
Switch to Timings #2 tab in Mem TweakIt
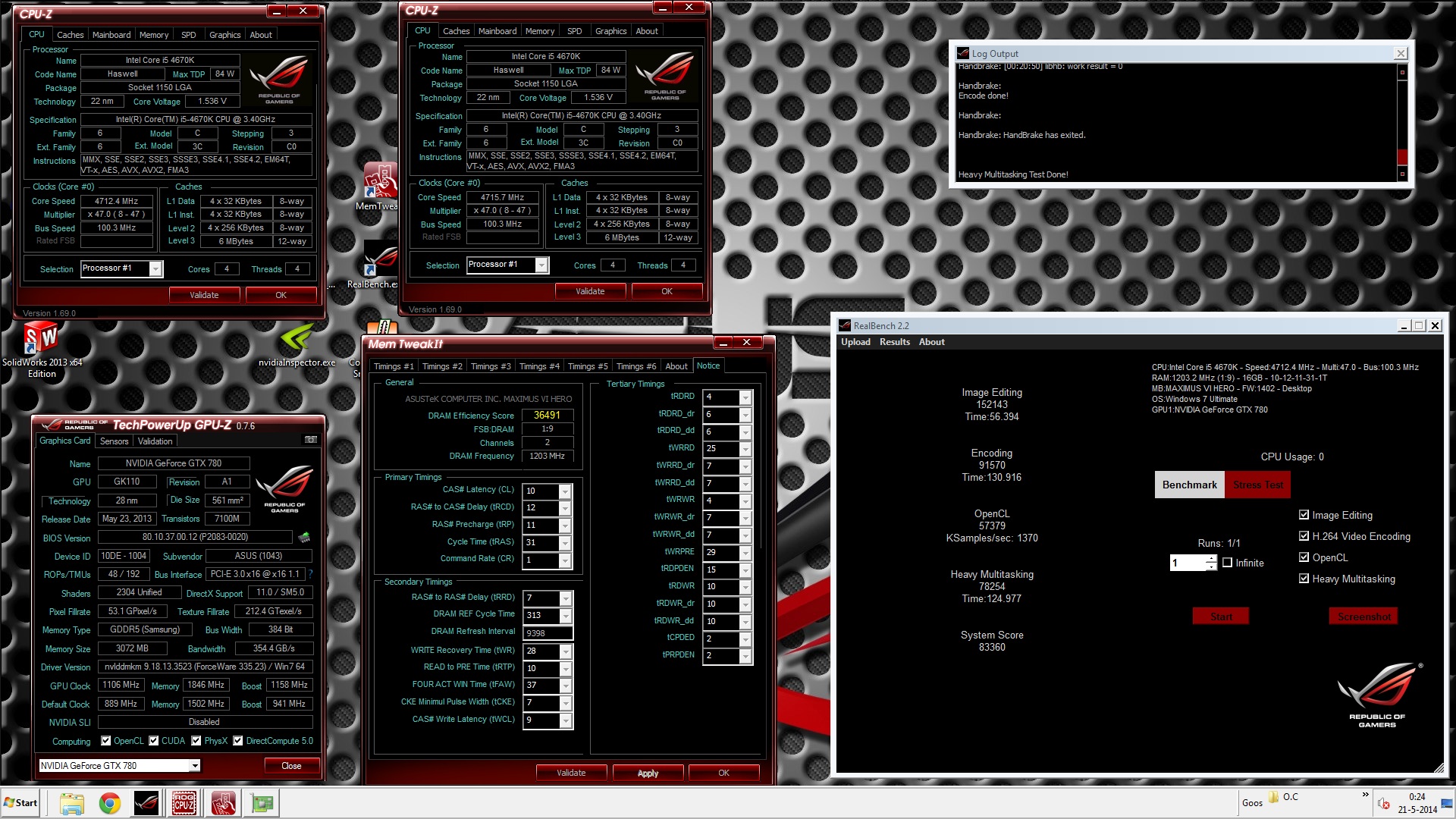tap(442, 366)
